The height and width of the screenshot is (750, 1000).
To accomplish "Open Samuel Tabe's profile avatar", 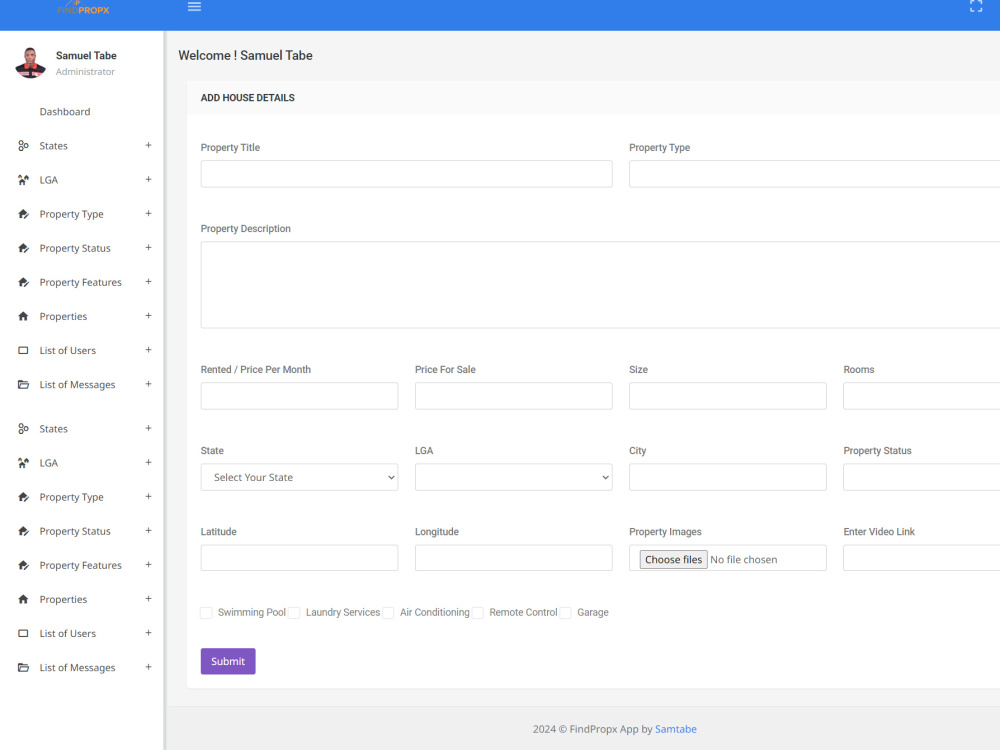I will tap(31, 62).
